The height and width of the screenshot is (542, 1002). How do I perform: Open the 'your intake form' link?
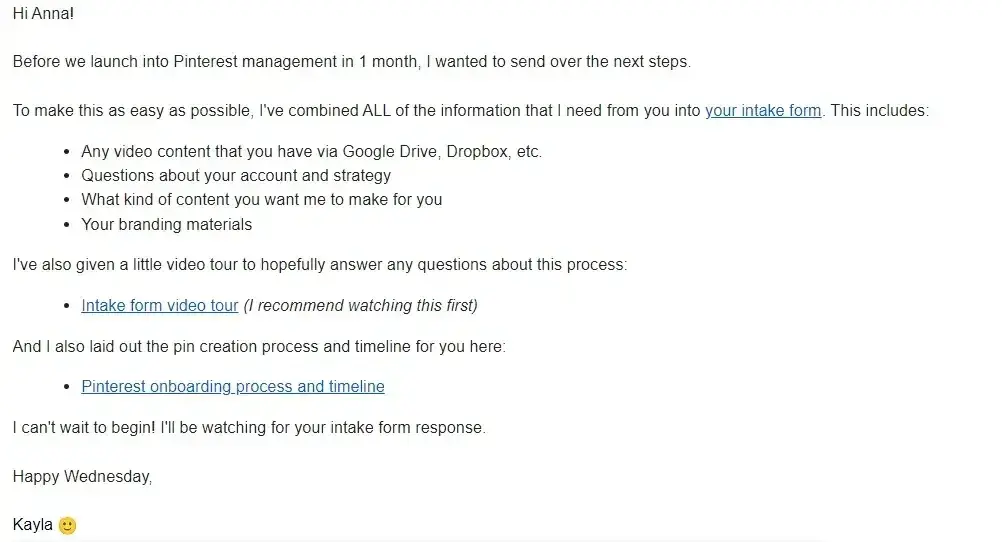pos(763,111)
